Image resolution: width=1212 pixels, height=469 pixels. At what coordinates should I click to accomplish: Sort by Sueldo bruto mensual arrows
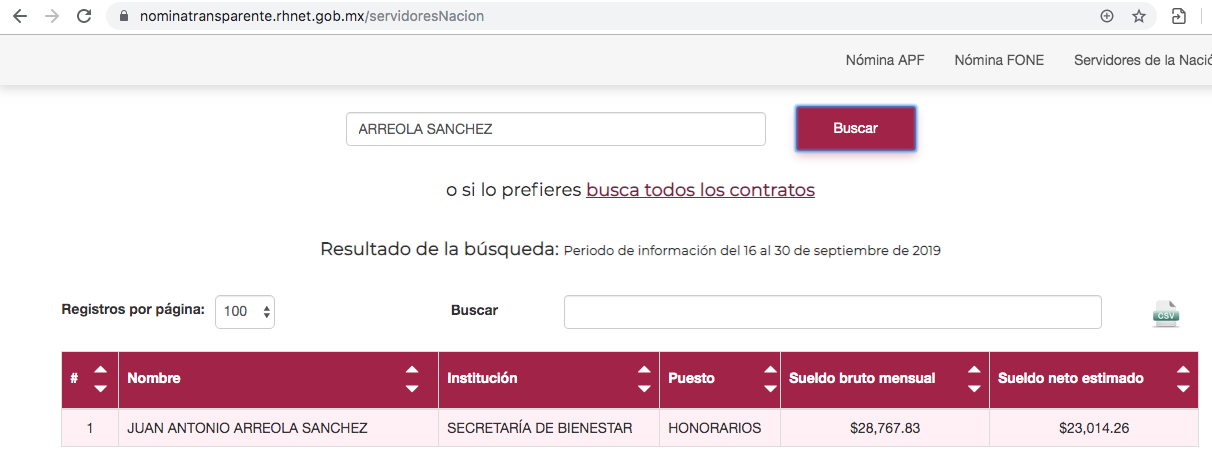coord(974,379)
